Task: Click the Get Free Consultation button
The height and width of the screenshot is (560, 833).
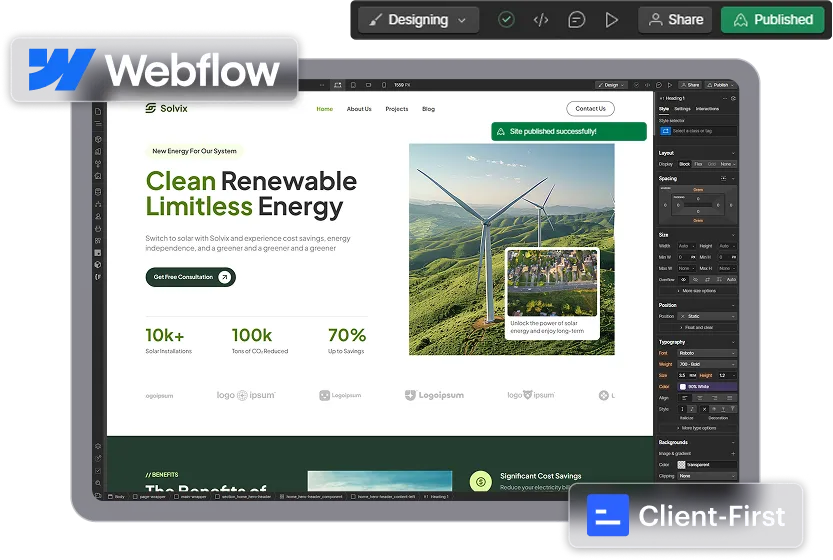Action: pos(190,277)
